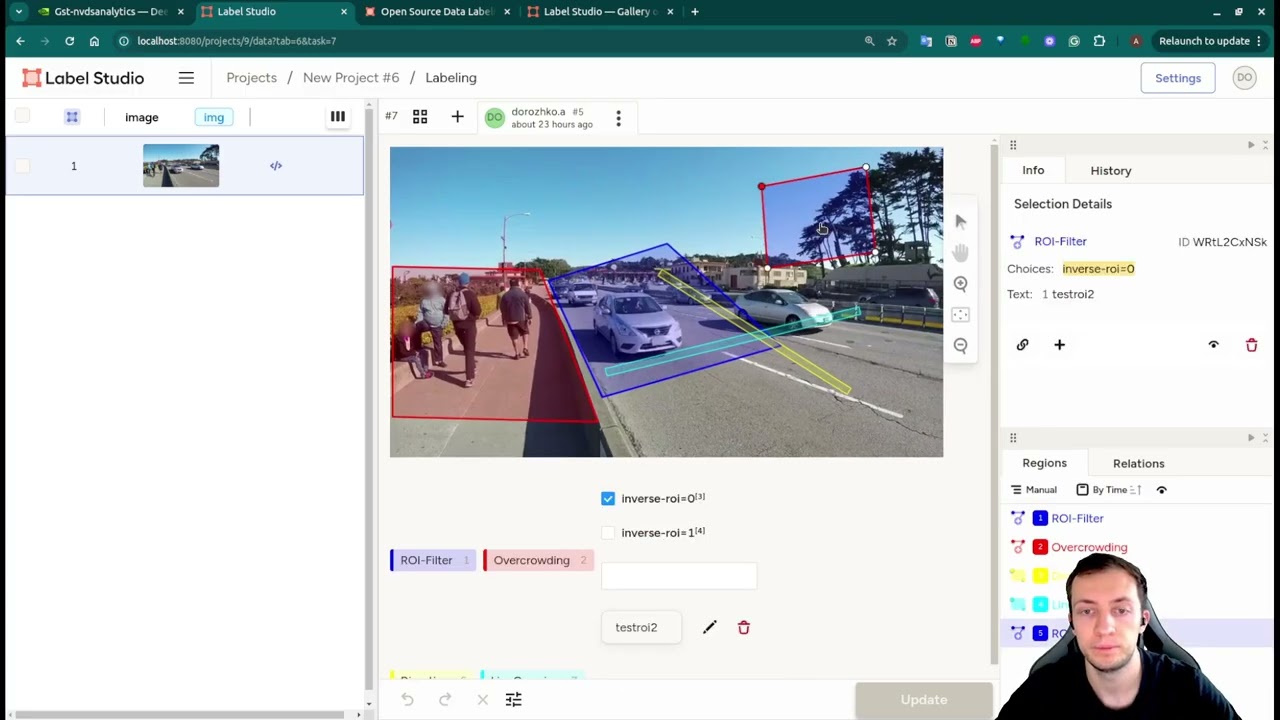This screenshot has height=720, width=1280.
Task: Check the inverse-roi=1 checkbox
Action: click(x=608, y=532)
